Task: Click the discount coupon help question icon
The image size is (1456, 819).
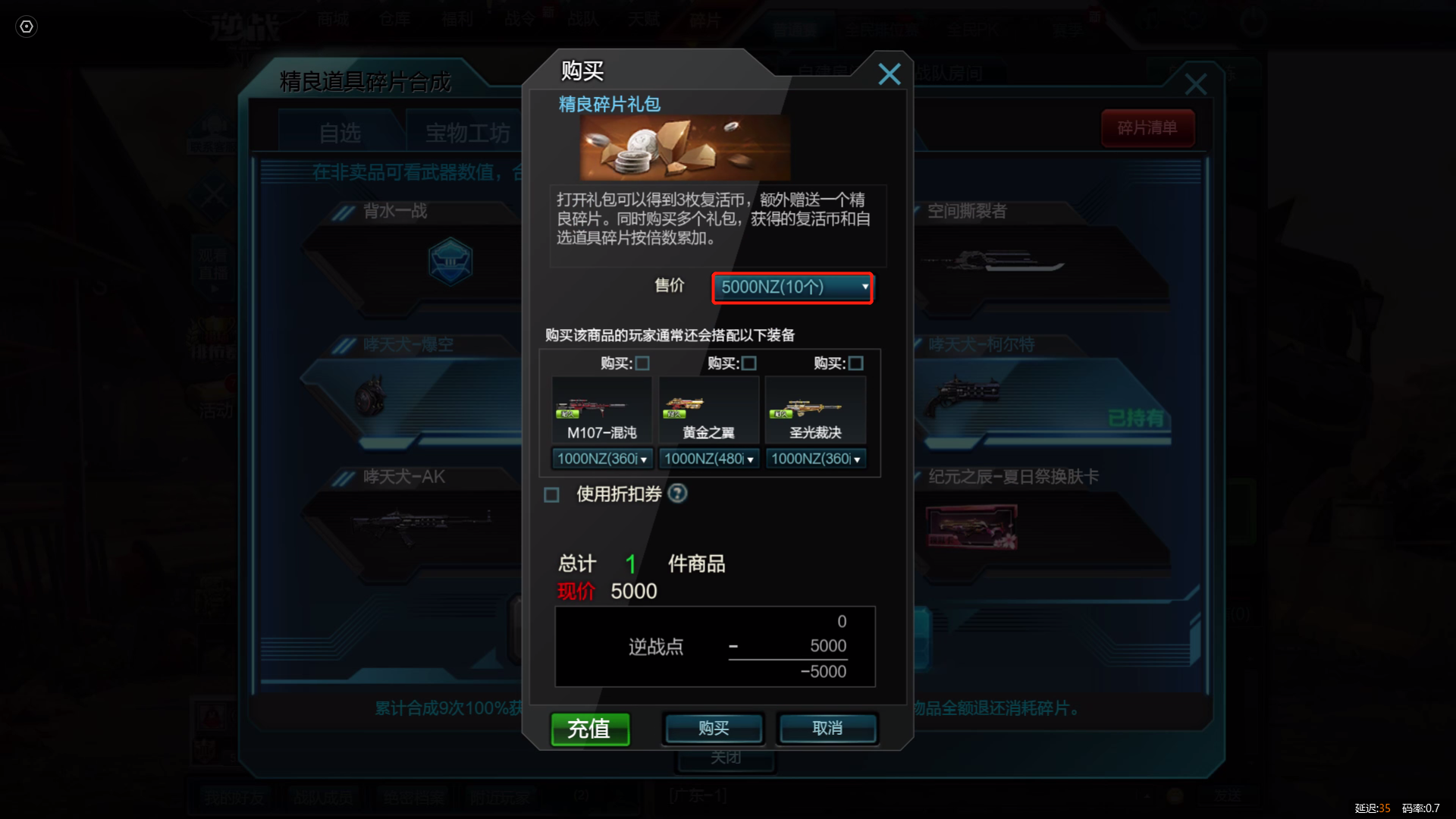Action: pos(677,494)
